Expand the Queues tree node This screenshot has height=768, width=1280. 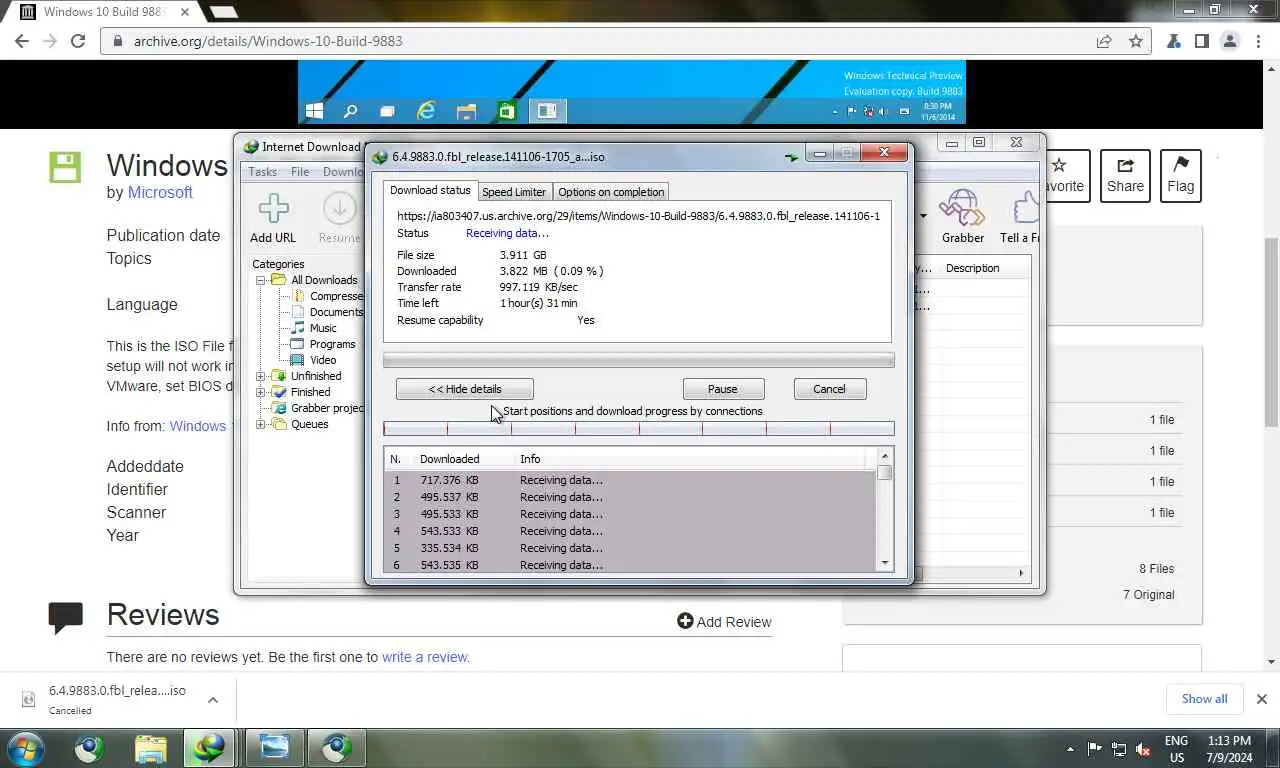point(261,424)
